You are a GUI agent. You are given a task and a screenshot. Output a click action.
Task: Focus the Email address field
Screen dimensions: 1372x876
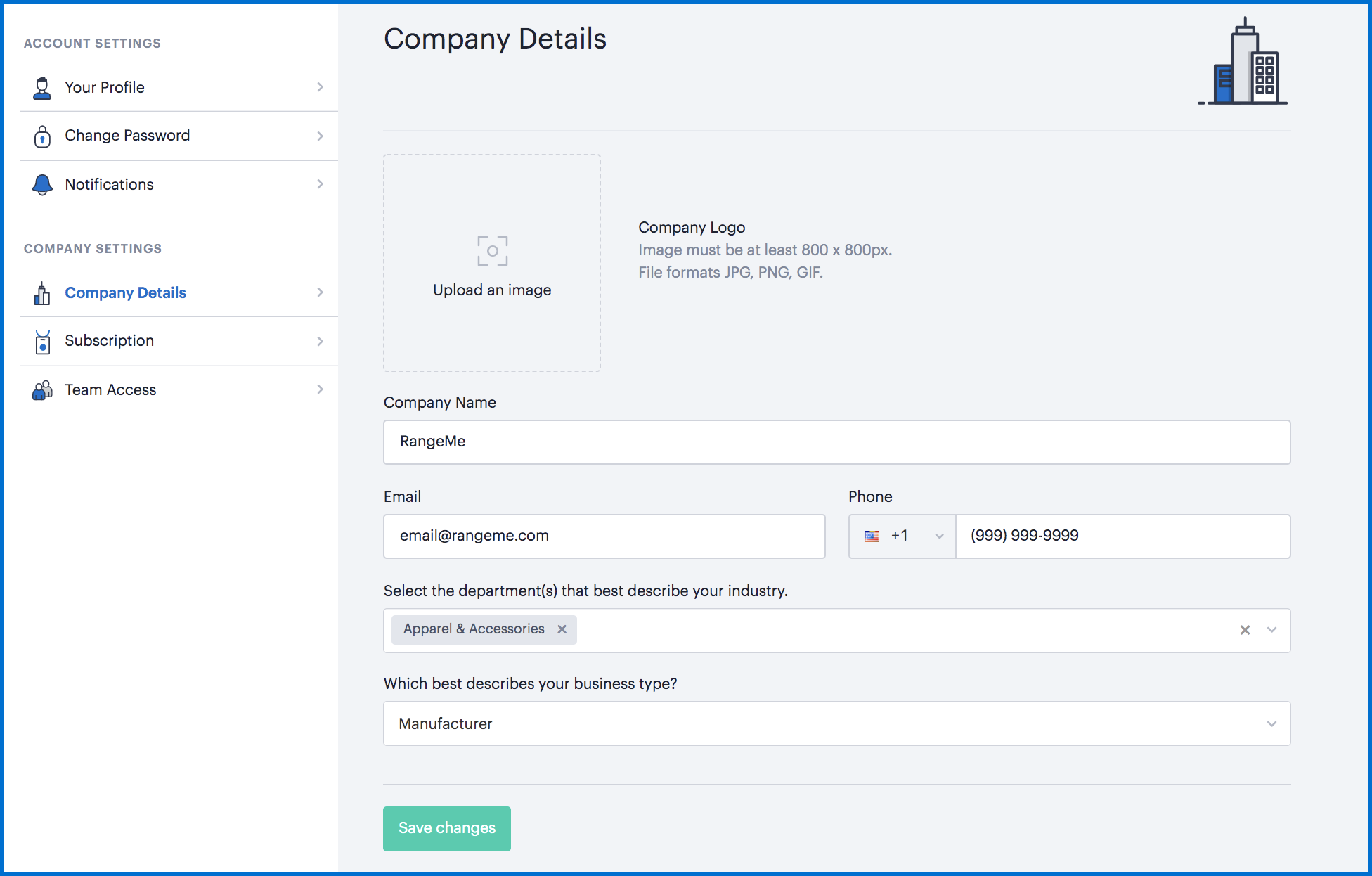(604, 536)
